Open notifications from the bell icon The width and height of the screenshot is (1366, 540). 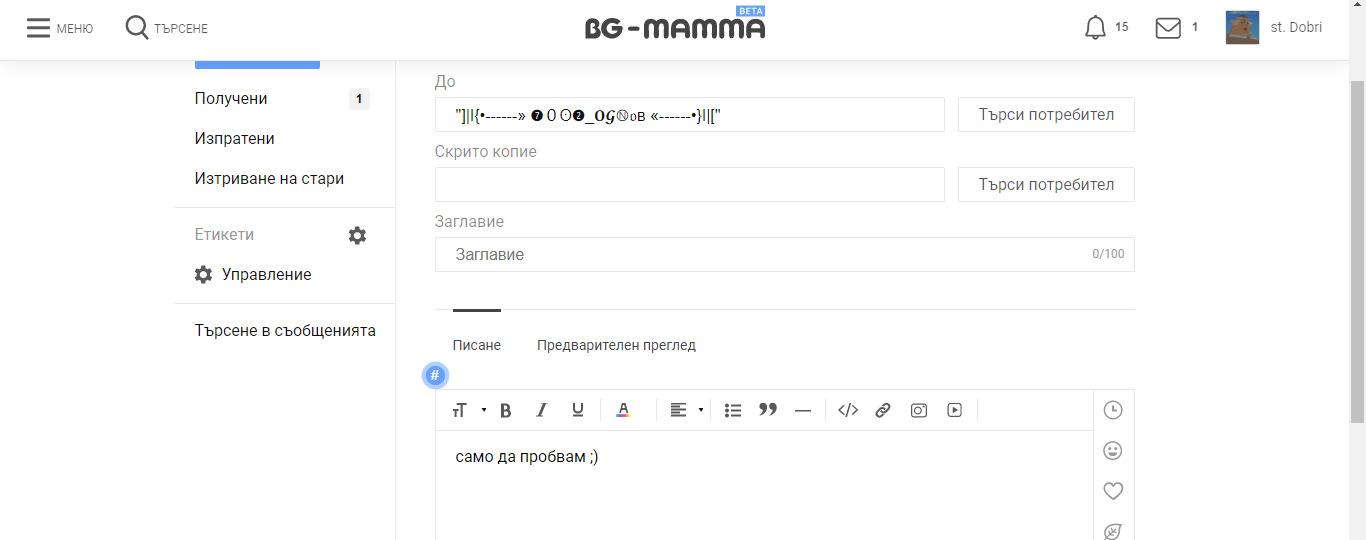[1096, 28]
